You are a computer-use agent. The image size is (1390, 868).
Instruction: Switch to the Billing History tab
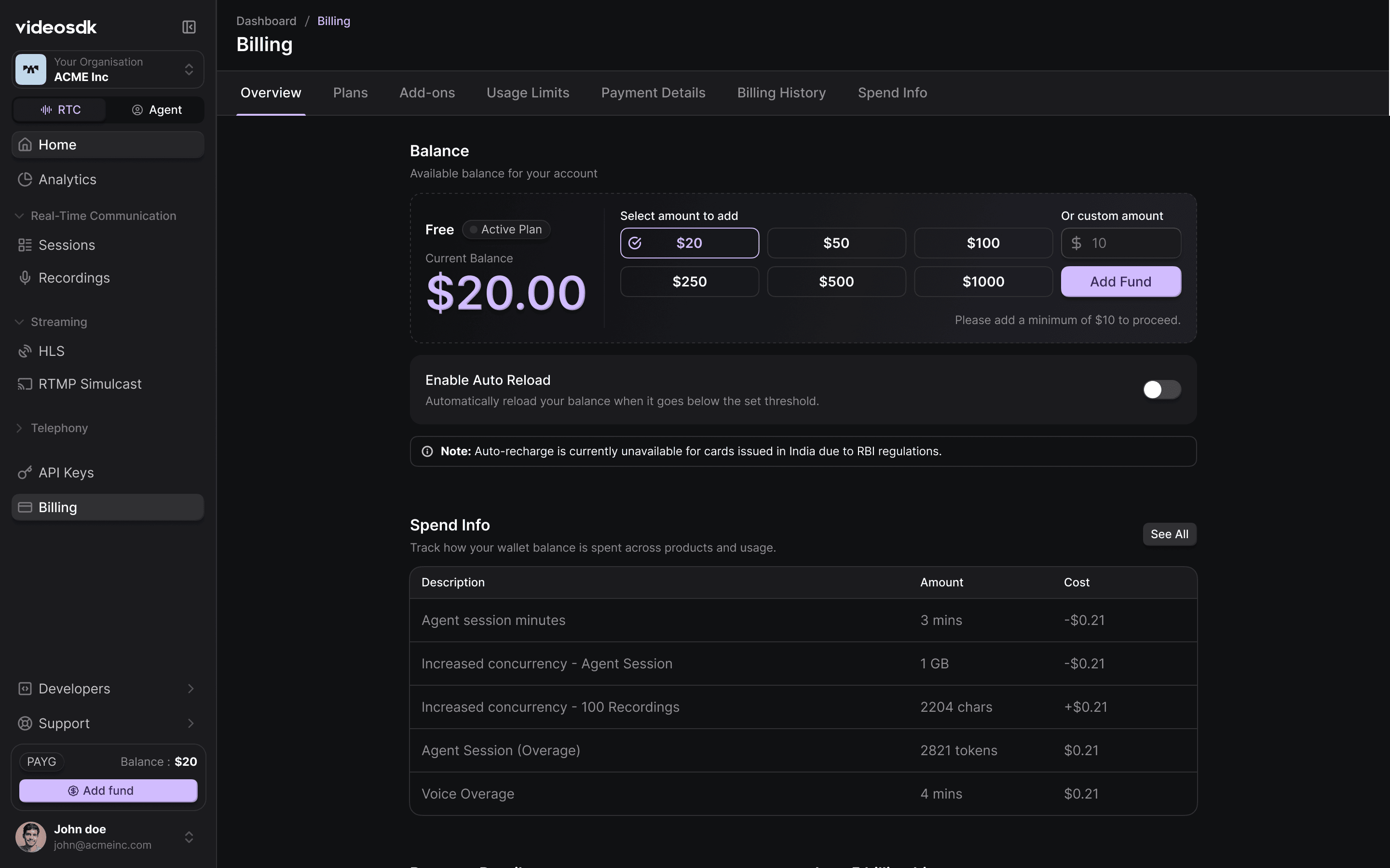(781, 93)
